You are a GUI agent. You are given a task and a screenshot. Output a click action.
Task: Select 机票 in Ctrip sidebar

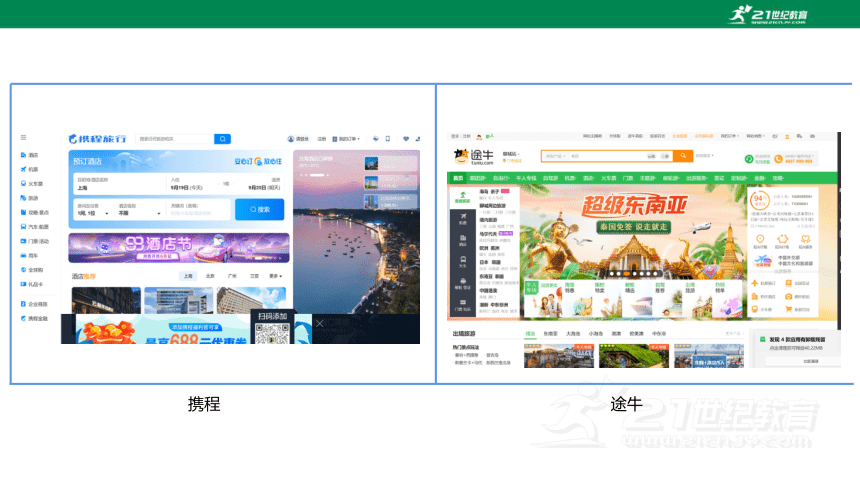point(30,170)
